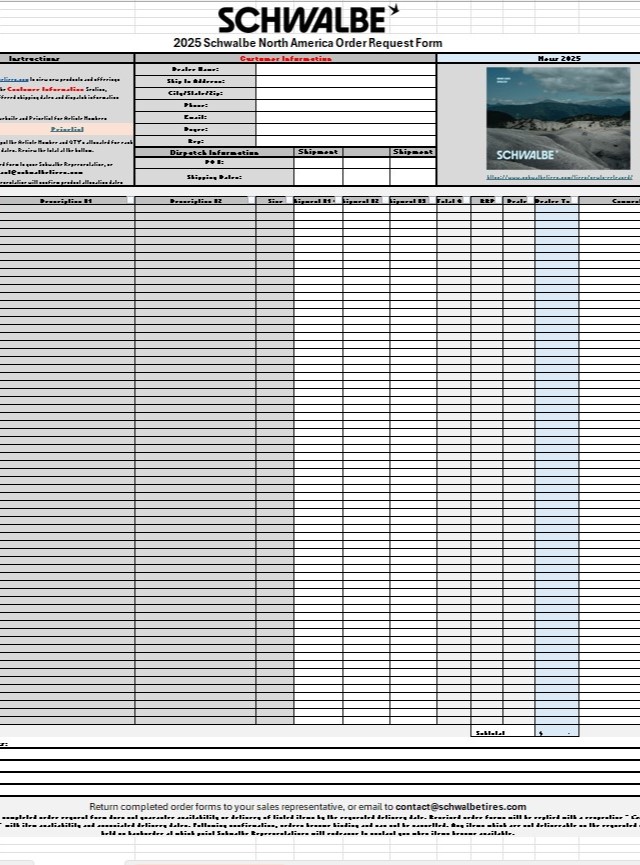Click the Shipment #2 column header
Viewport: 640px width, 865px height.
(366, 201)
